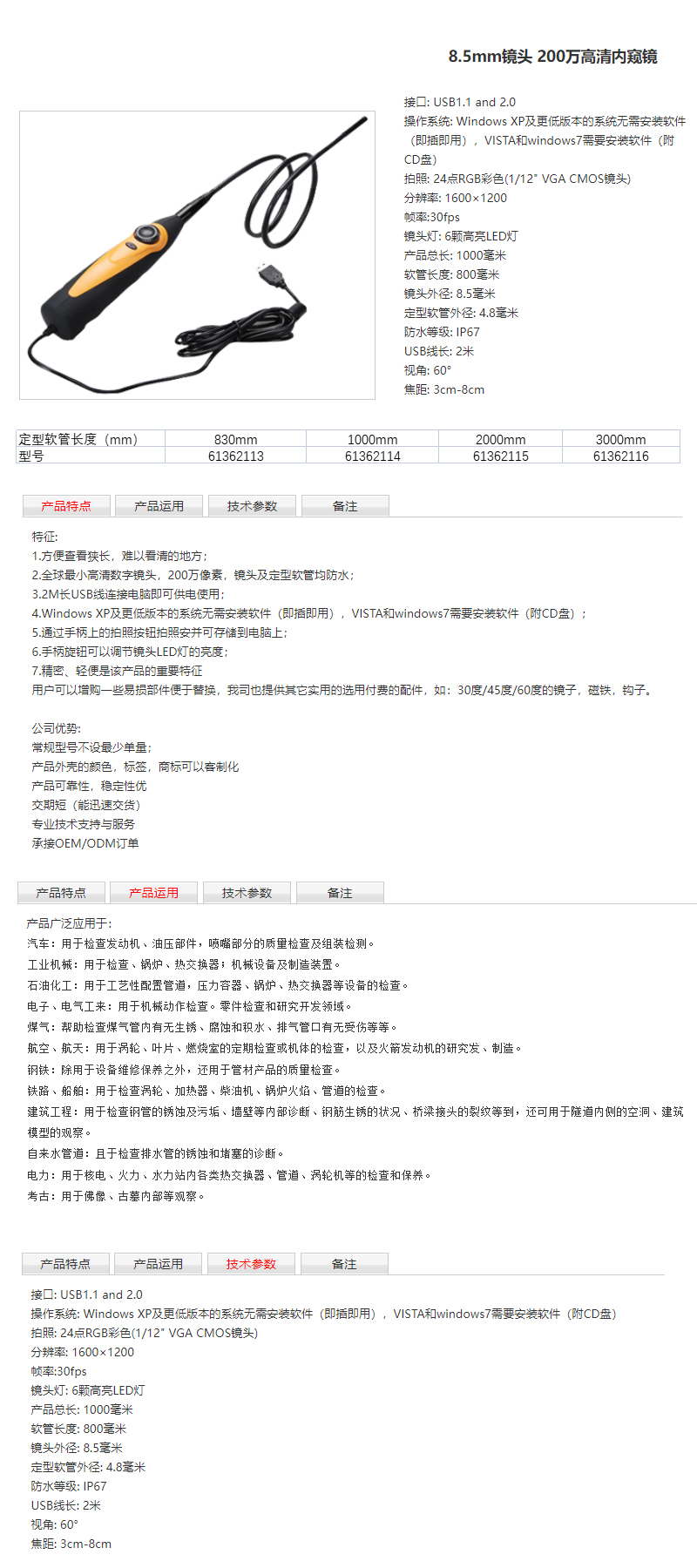Click 备注 tab in the bottom tab row
The width and height of the screenshot is (697, 1568).
click(x=344, y=1264)
